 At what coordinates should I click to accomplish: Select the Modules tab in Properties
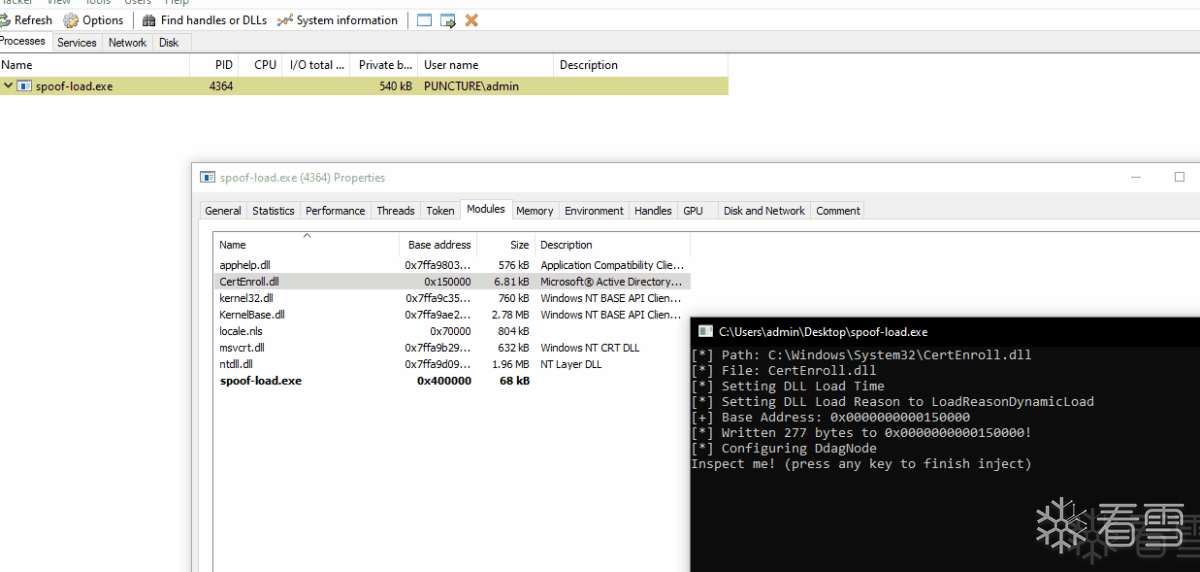click(x=486, y=209)
